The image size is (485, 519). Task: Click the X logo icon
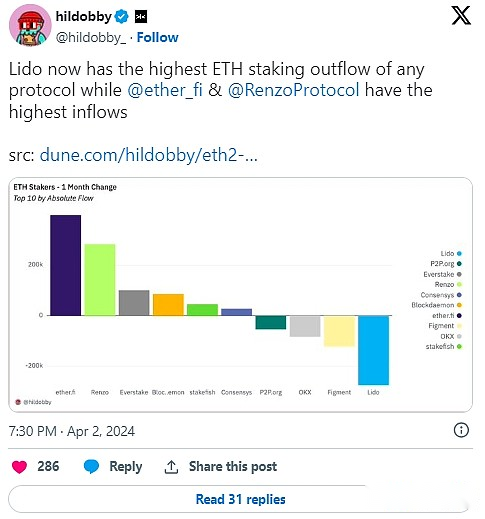(461, 16)
